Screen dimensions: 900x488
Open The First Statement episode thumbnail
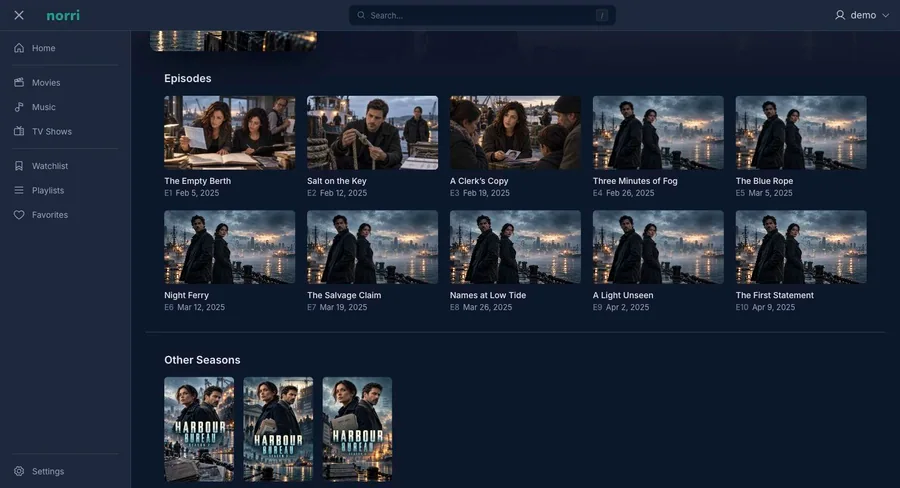[x=801, y=247]
